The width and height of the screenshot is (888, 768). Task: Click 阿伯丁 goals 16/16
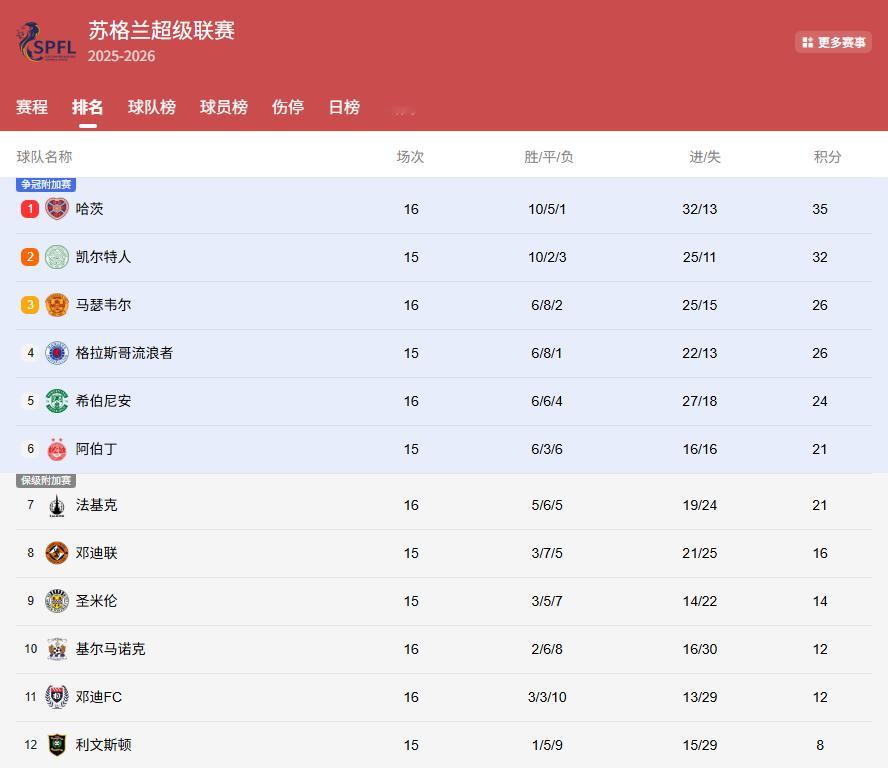pos(699,449)
